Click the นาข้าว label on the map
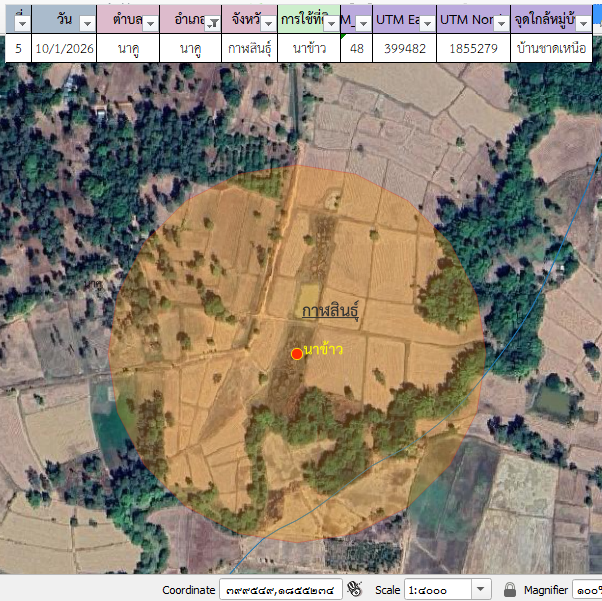 (323, 349)
